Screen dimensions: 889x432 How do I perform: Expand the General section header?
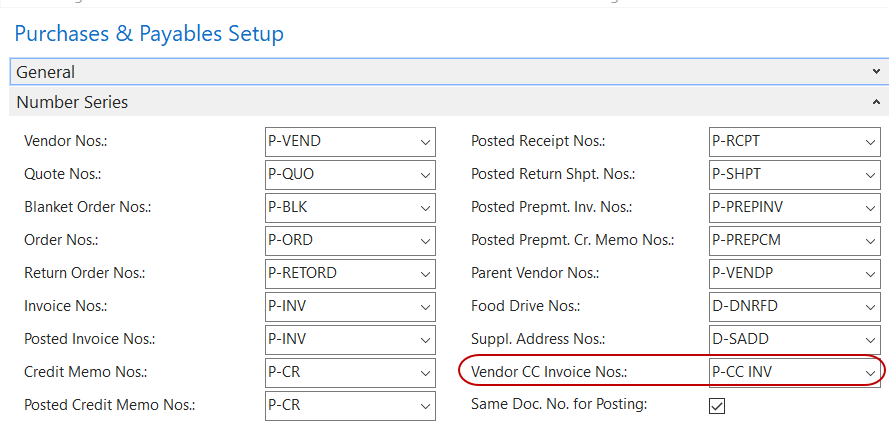pyautogui.click(x=444, y=72)
